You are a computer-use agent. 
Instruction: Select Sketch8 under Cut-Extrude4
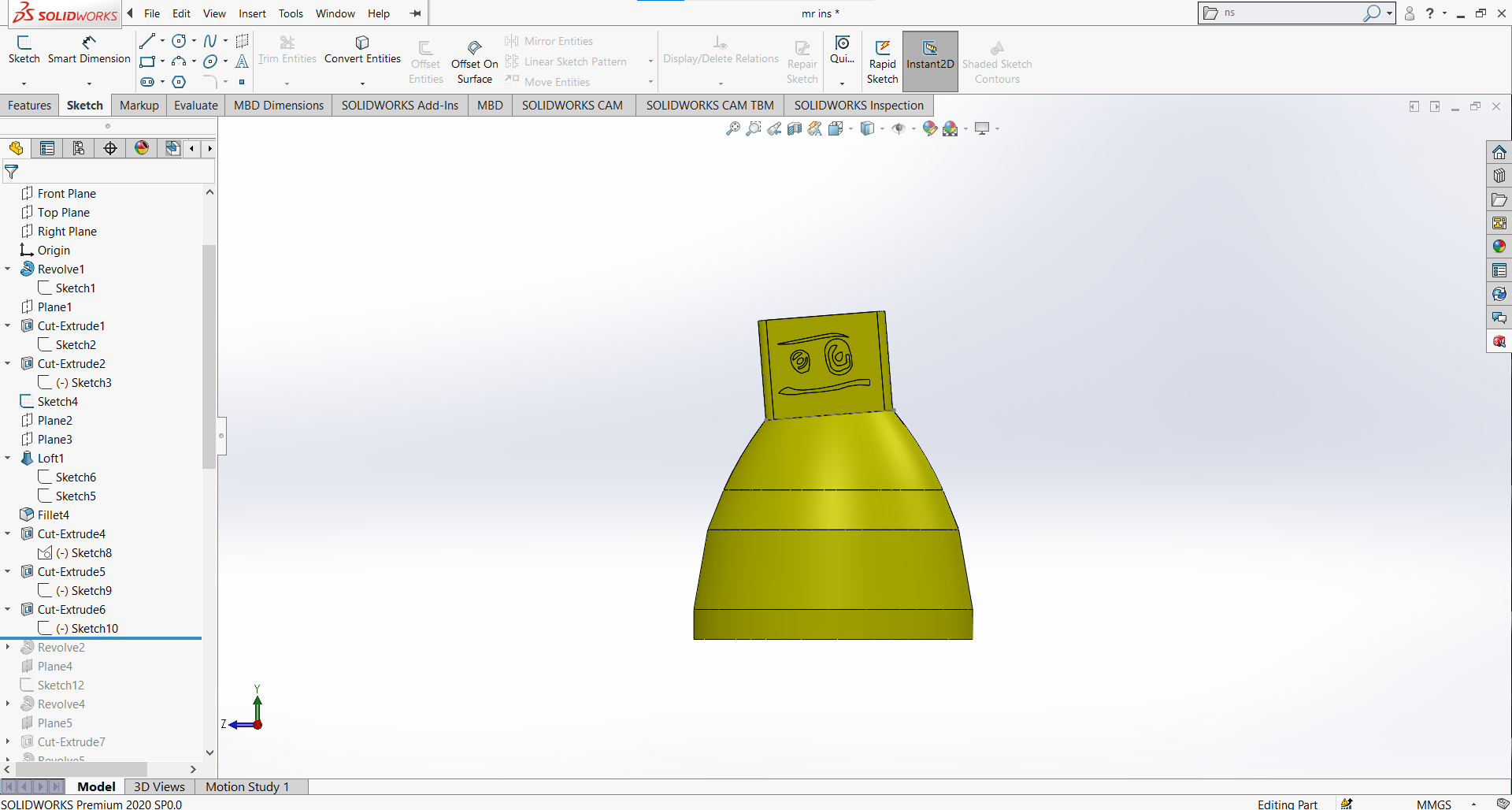pos(91,552)
